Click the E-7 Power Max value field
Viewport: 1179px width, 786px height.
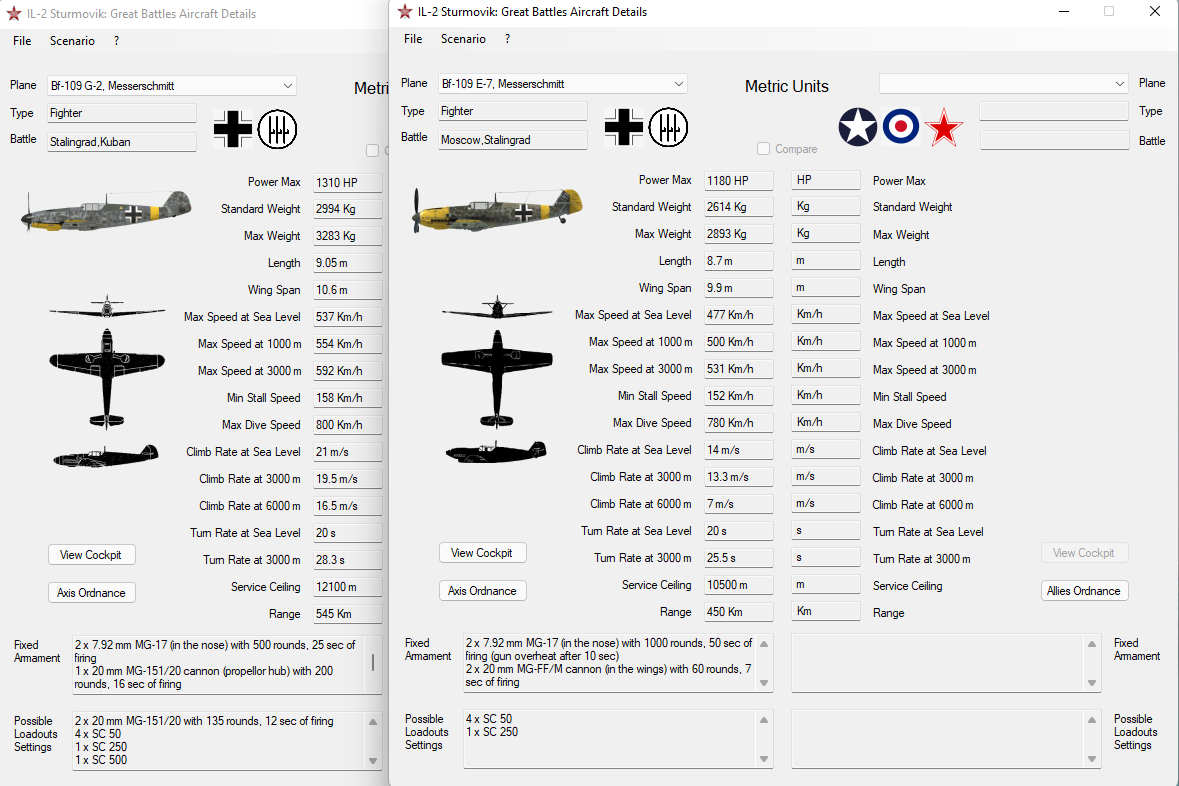pyautogui.click(x=738, y=181)
